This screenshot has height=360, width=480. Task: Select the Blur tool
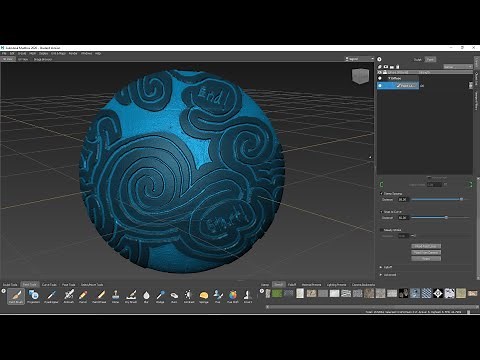(146, 296)
